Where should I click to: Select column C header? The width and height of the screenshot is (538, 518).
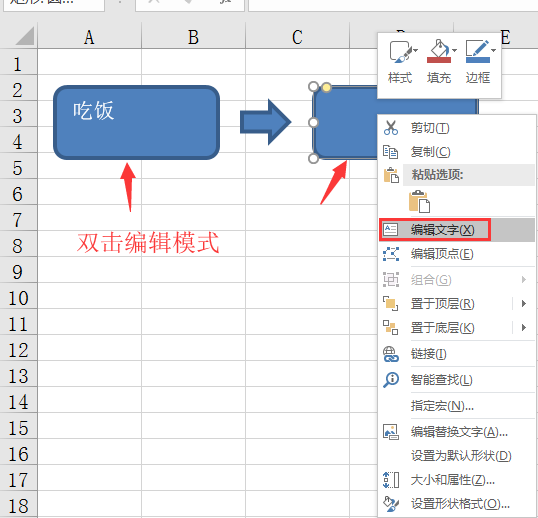click(297, 37)
